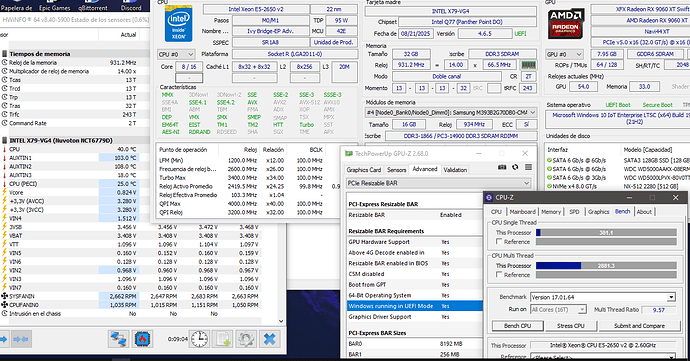690x361 pixels.
Task: Open qBittorrent desktop shortcut
Action: (x=93, y=7)
